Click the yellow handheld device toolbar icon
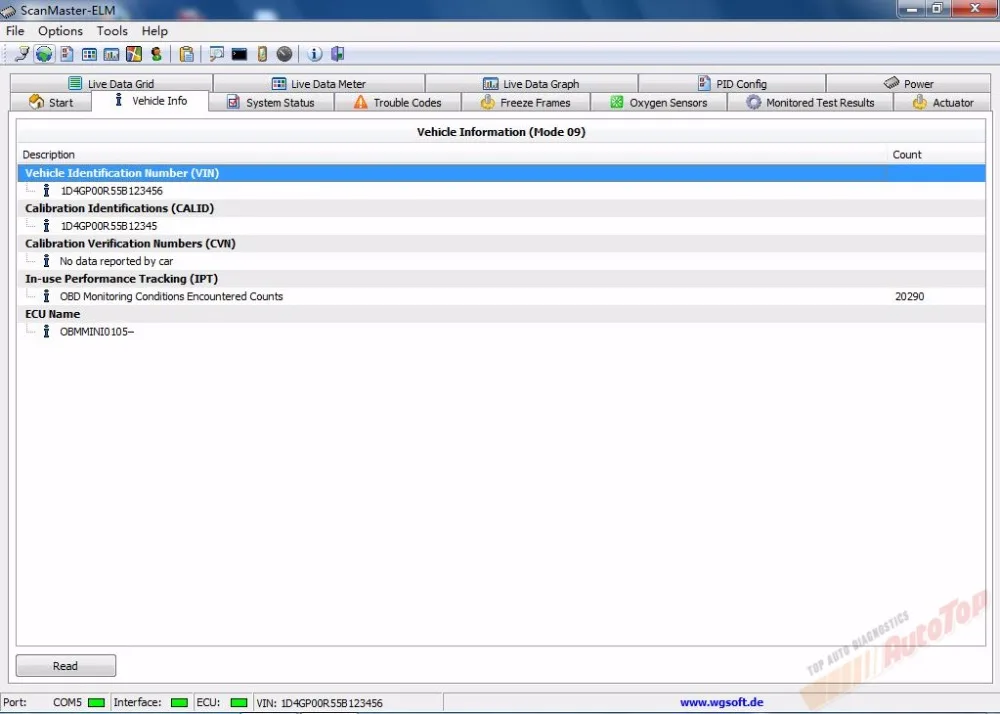 coord(262,54)
